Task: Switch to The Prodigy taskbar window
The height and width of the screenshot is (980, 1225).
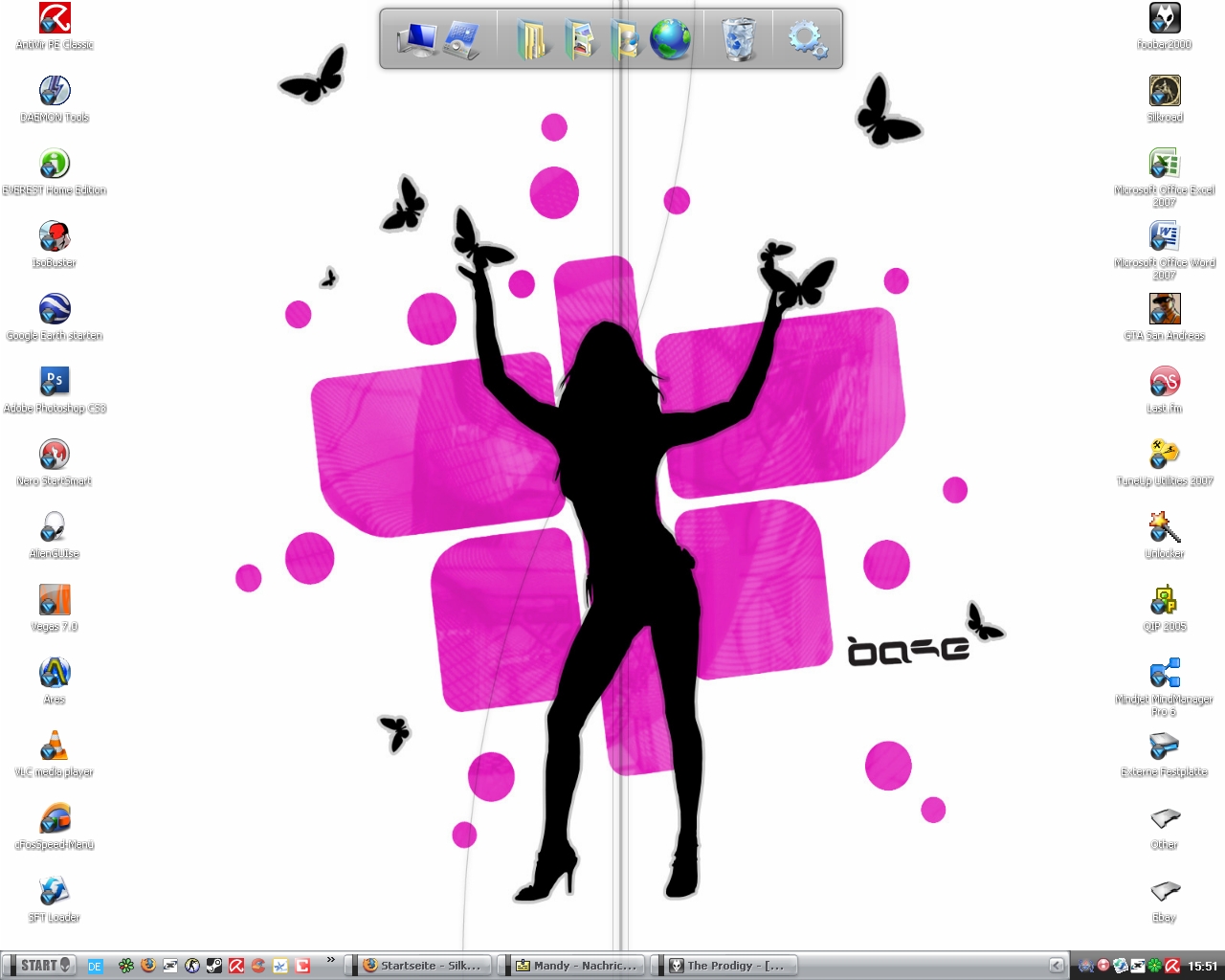Action: tap(727, 966)
